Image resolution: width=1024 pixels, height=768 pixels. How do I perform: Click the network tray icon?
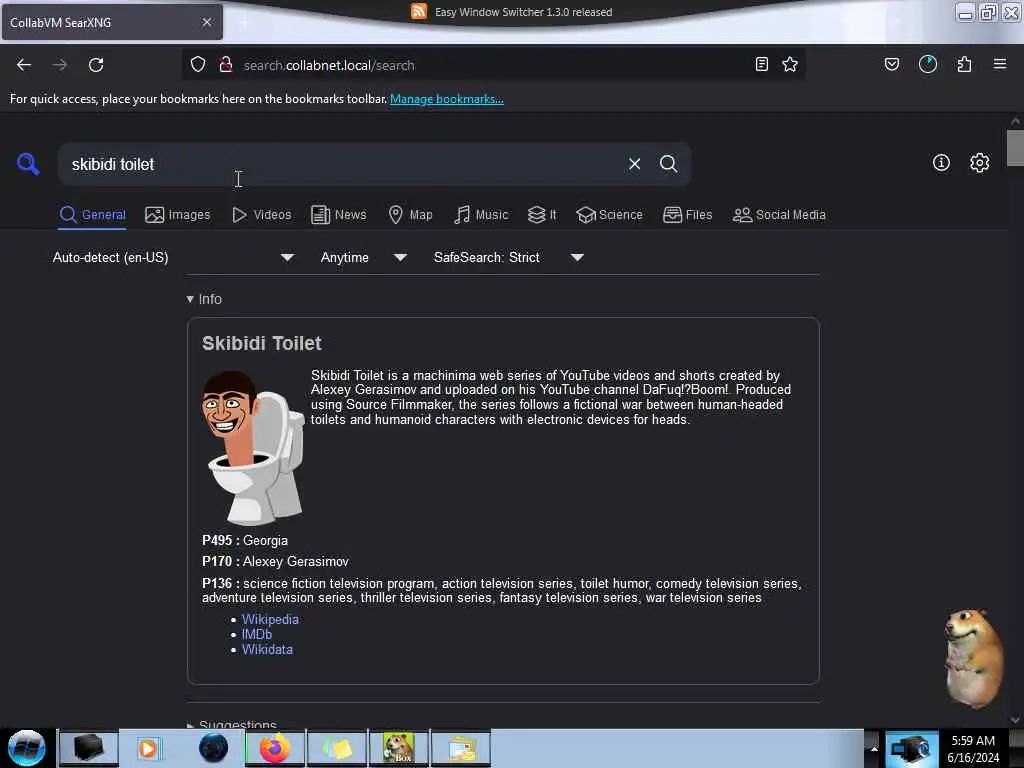[911, 749]
